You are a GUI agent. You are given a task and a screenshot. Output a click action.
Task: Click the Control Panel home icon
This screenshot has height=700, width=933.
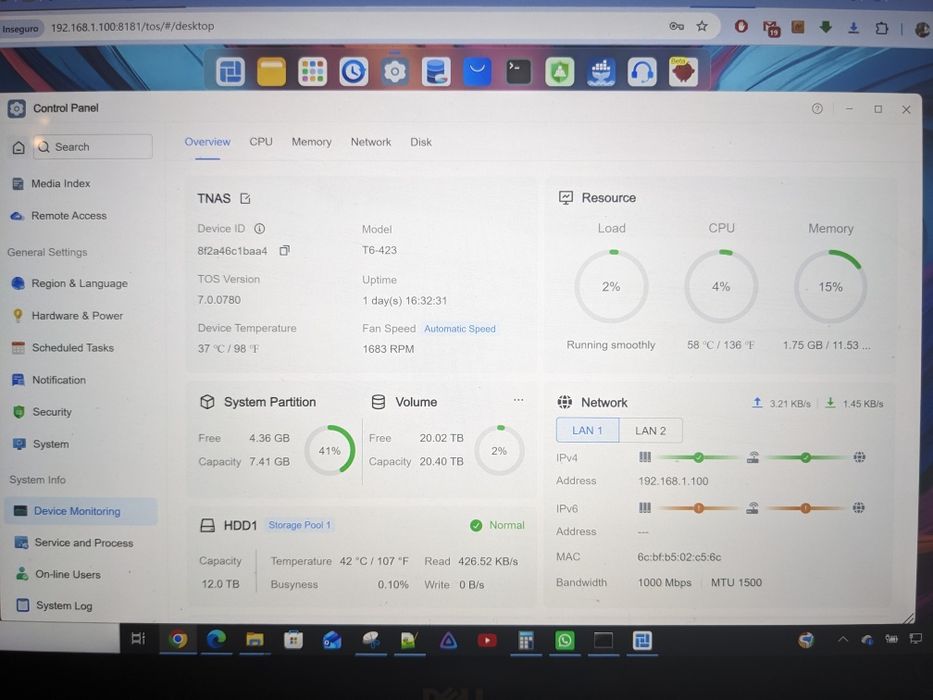coord(18,147)
